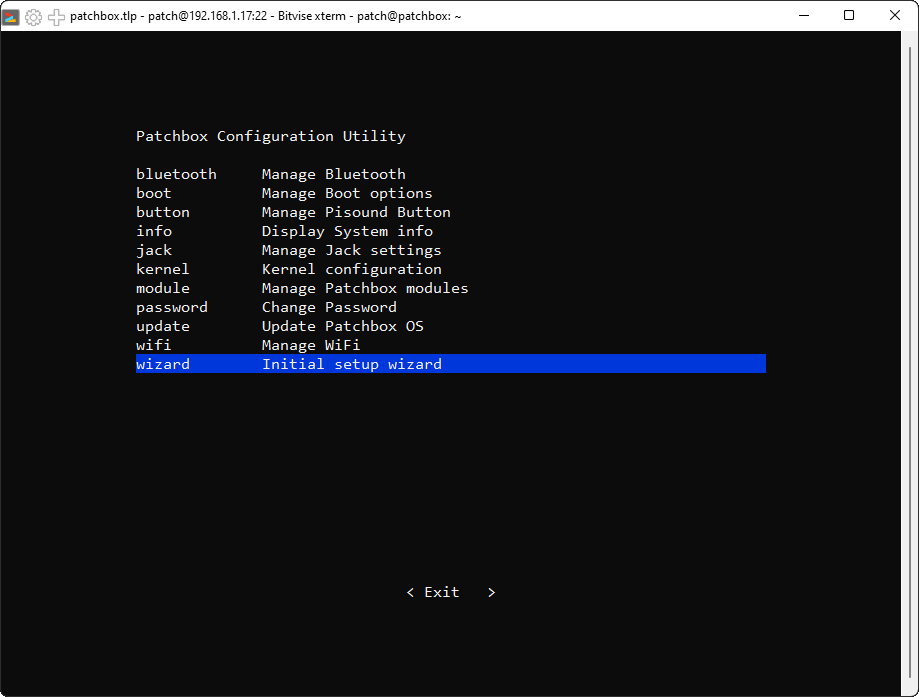This screenshot has height=697, width=919.
Task: Click 'Manage WiFi' description text
Action: coord(311,345)
